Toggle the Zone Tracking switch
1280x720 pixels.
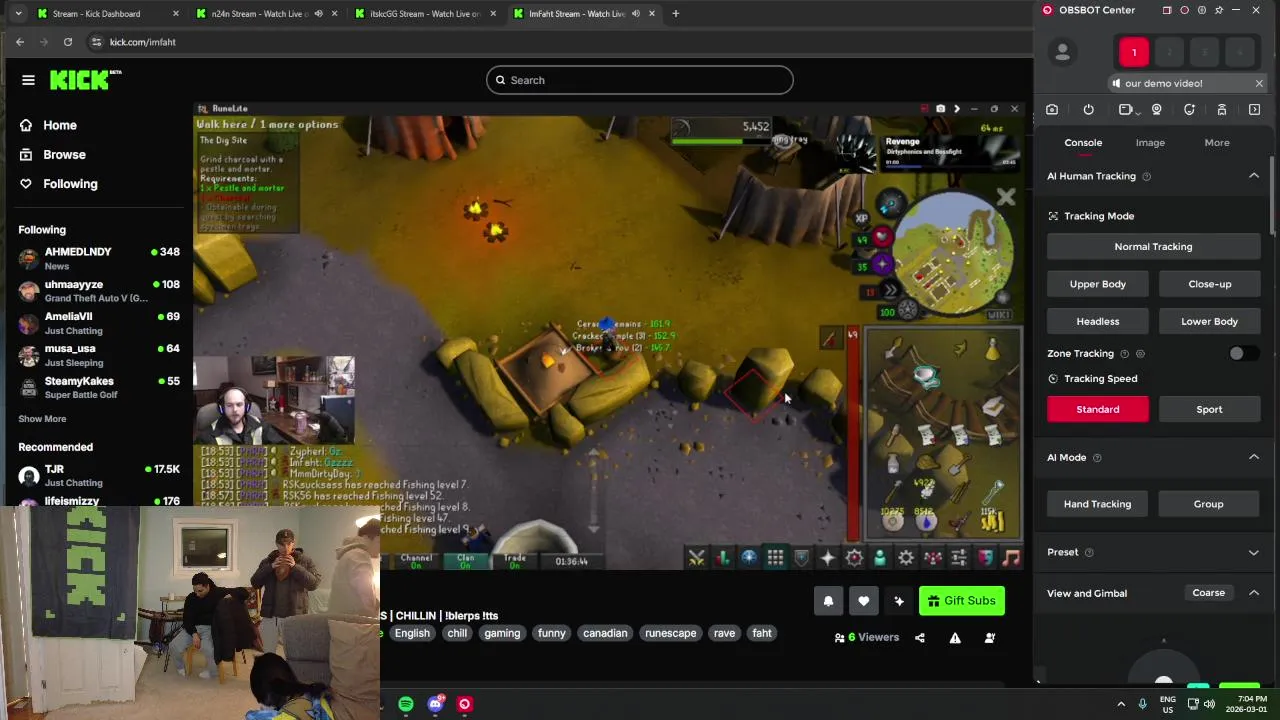1243,353
